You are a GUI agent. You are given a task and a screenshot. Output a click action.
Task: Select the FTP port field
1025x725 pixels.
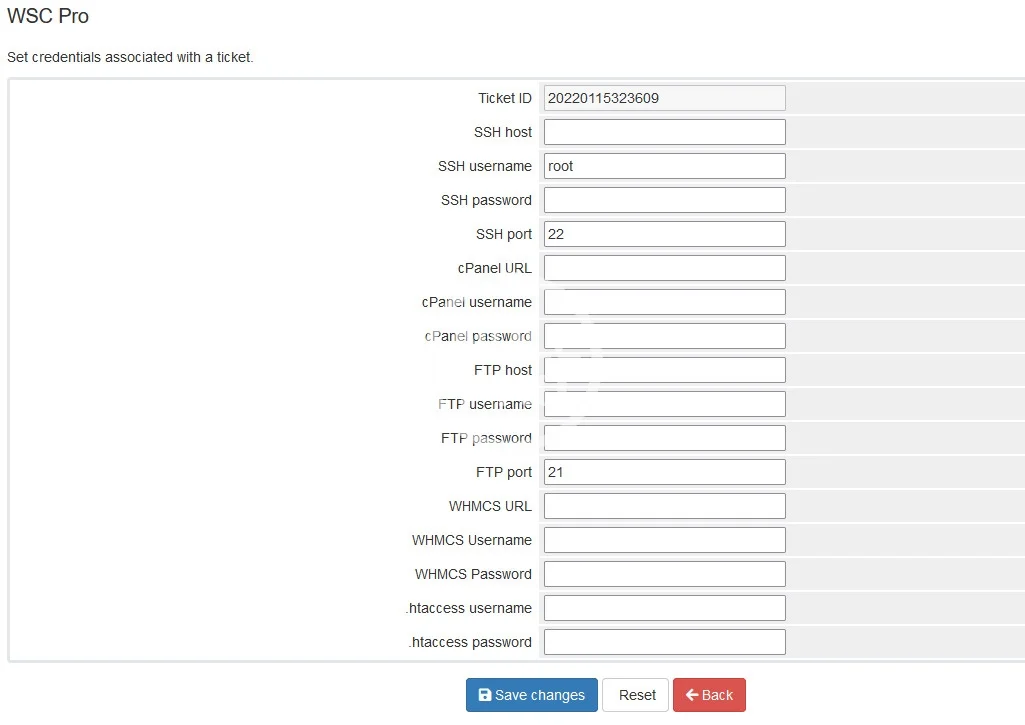tap(664, 472)
